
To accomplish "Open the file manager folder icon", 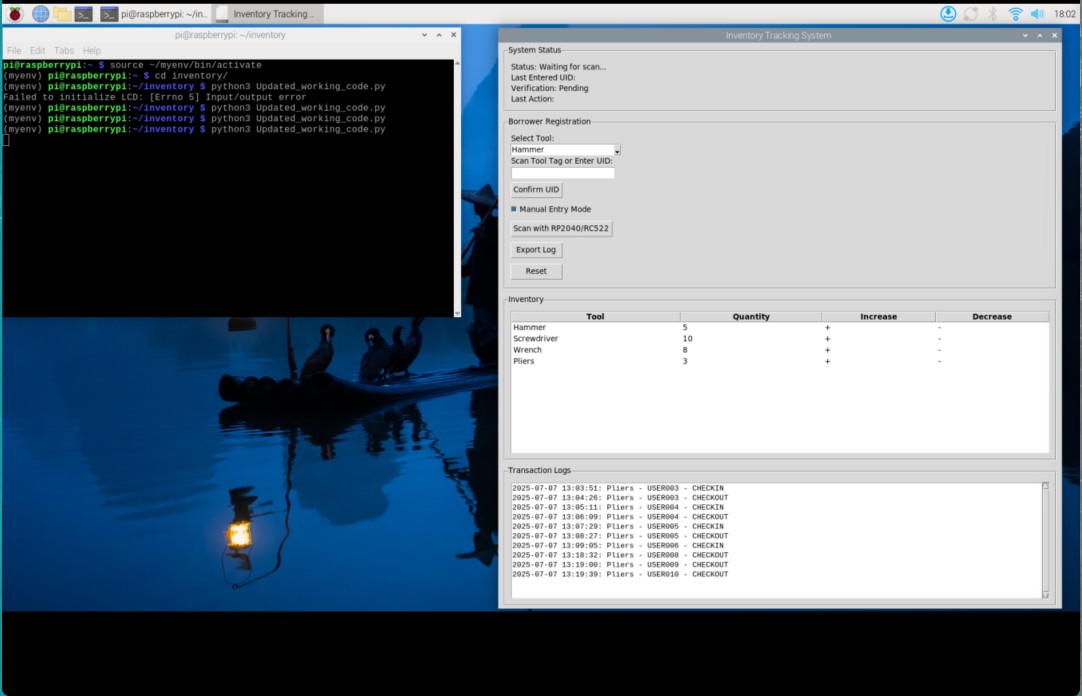I will click(x=62, y=14).
